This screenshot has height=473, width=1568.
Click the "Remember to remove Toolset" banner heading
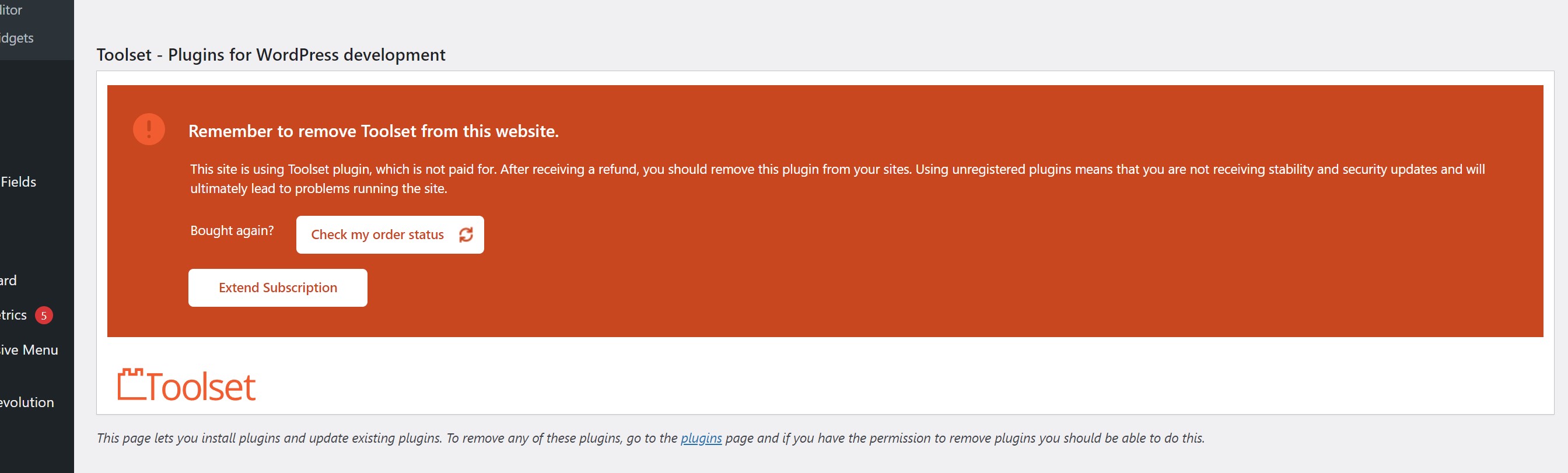(373, 131)
